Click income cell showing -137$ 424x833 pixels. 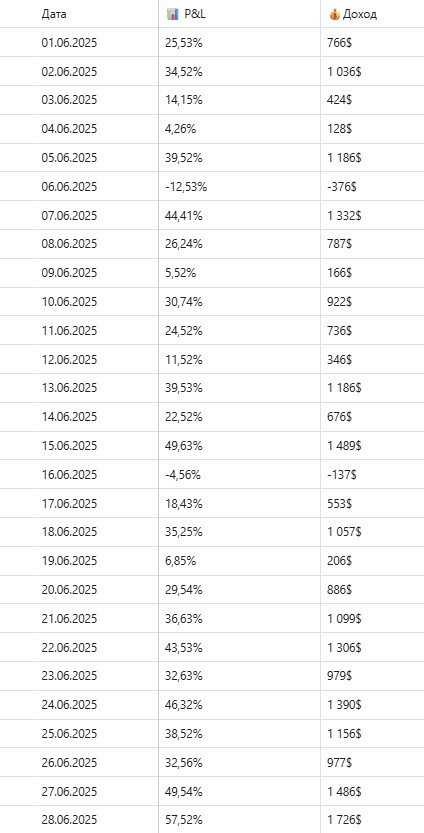point(342,474)
